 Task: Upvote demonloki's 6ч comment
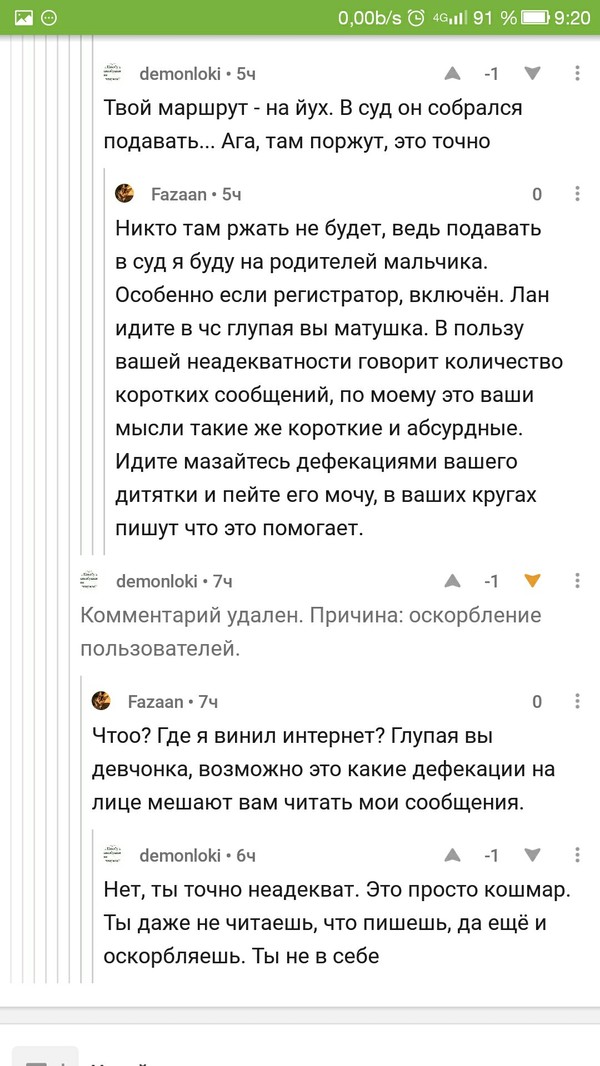pyautogui.click(x=452, y=855)
